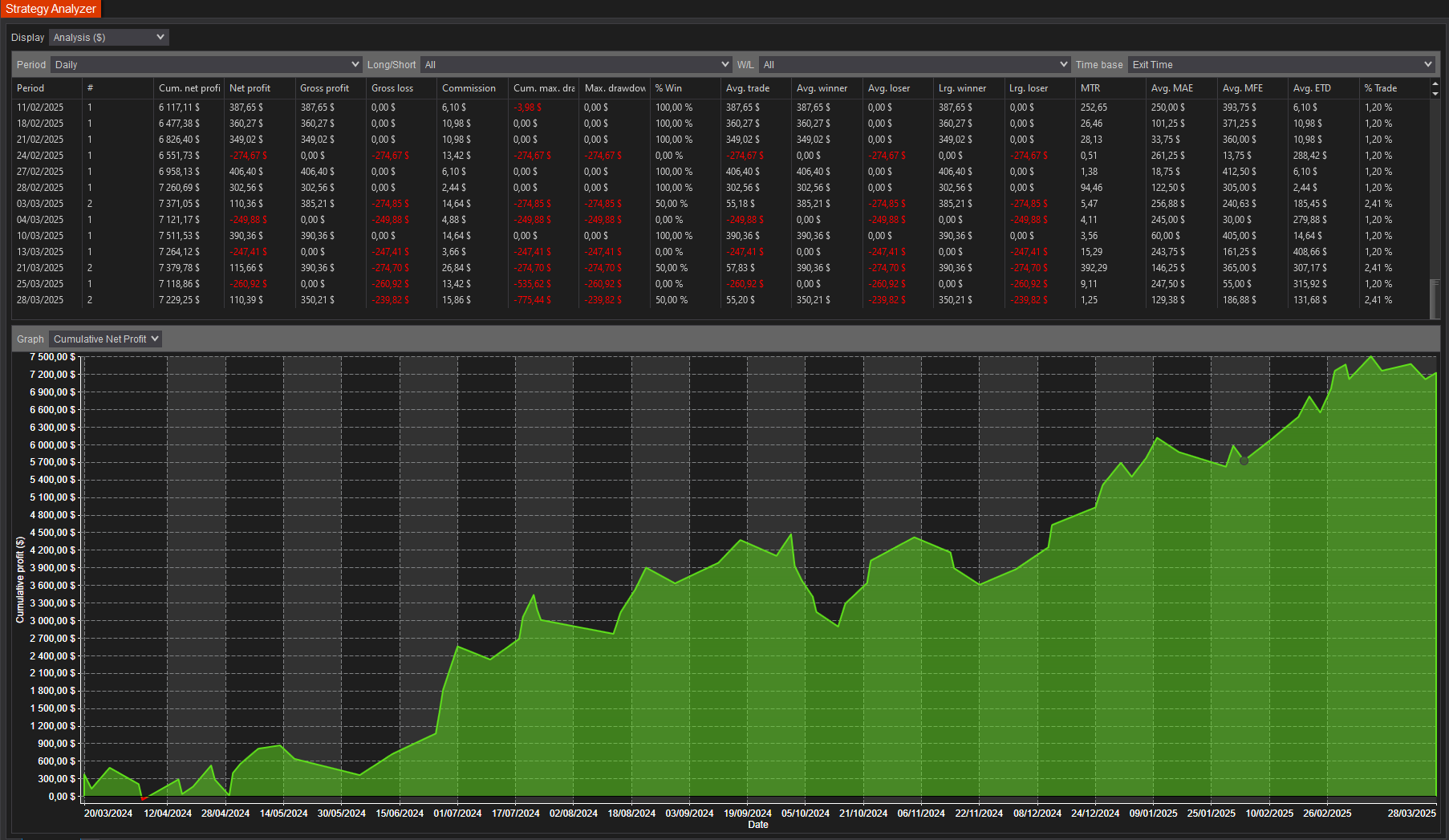
Task: Sort by Lrg. winner column header
Action: [x=969, y=88]
